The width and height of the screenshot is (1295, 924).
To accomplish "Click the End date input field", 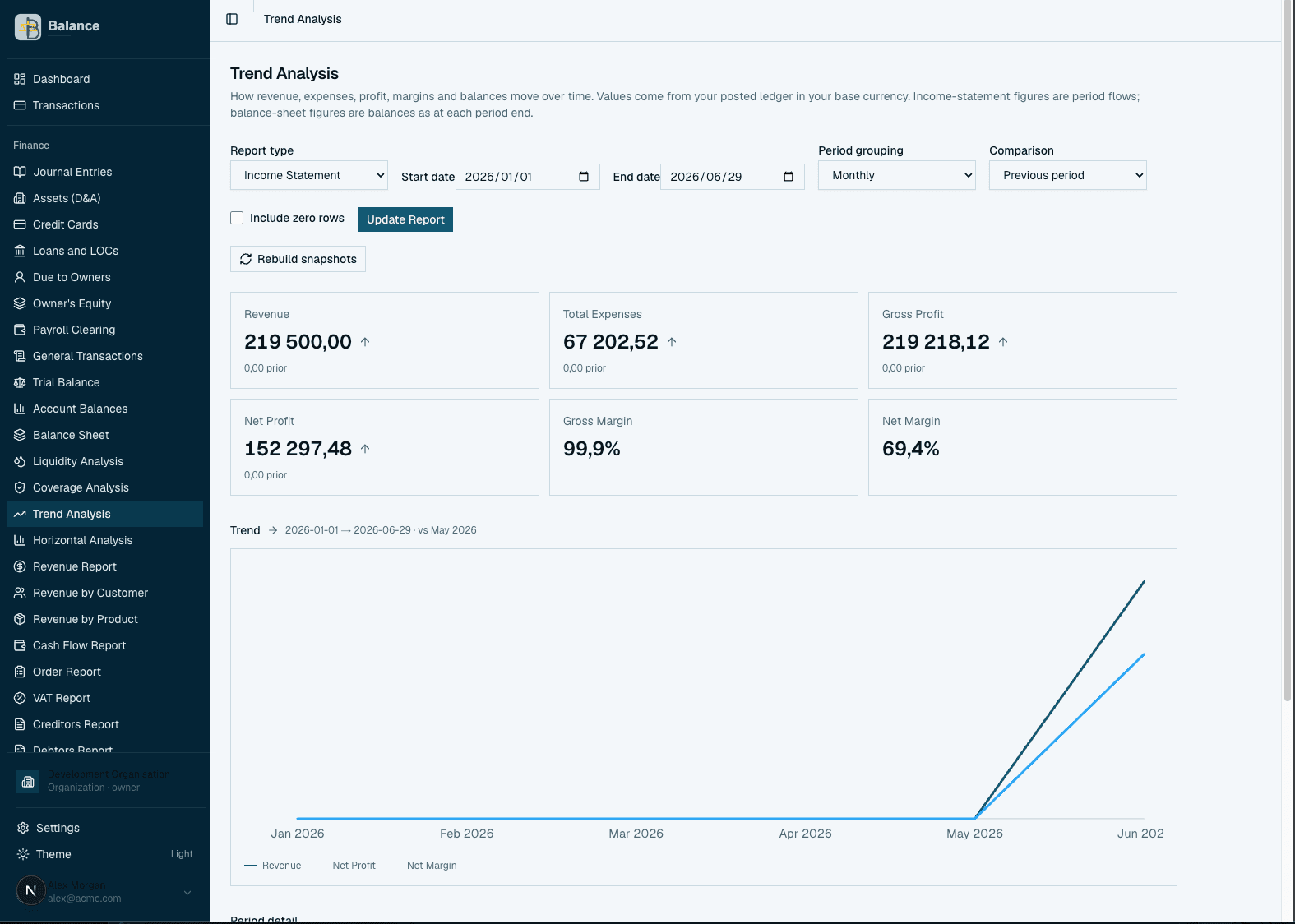I will (733, 177).
